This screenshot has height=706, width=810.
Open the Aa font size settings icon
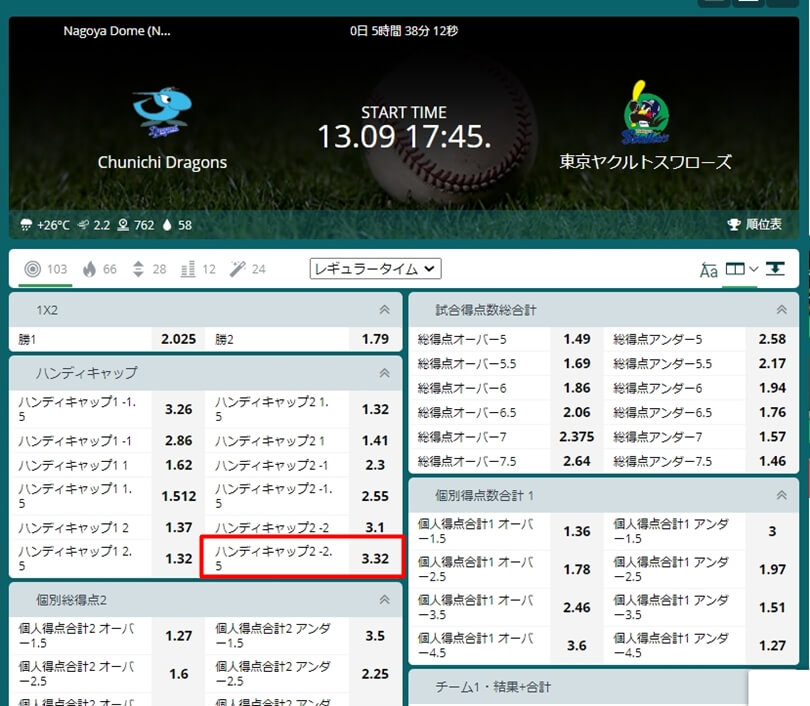[710, 269]
